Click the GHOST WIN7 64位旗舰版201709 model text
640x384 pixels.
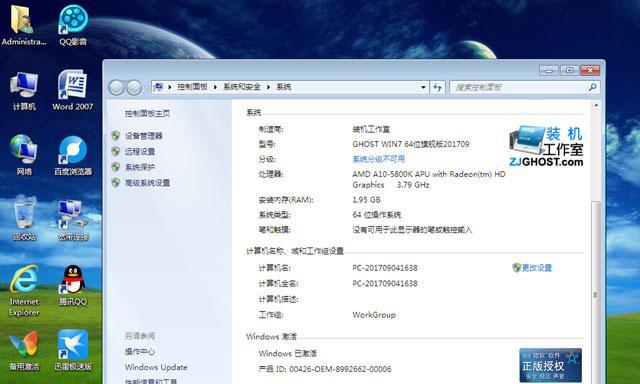(x=411, y=144)
